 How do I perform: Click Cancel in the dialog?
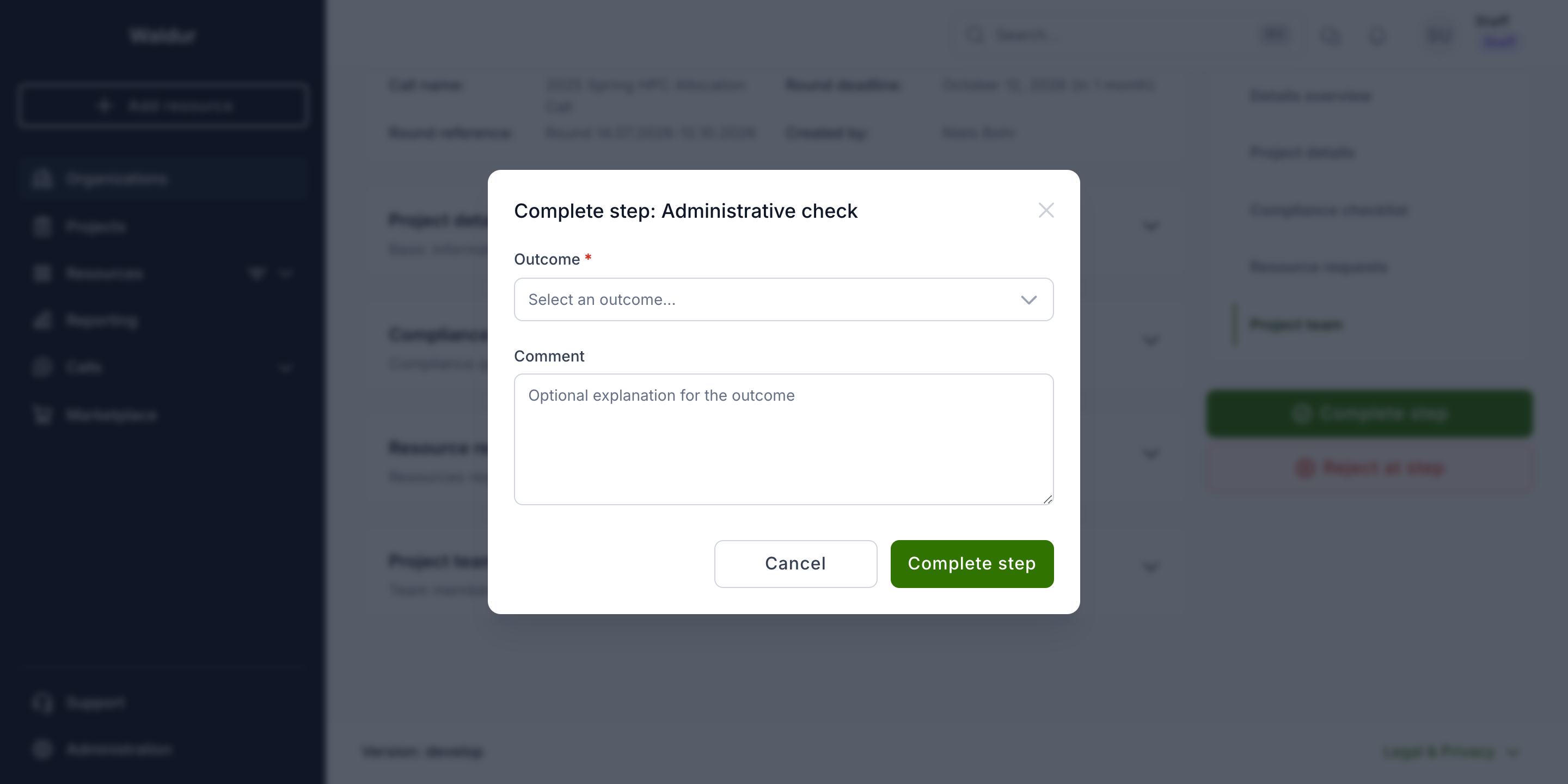[x=795, y=563]
